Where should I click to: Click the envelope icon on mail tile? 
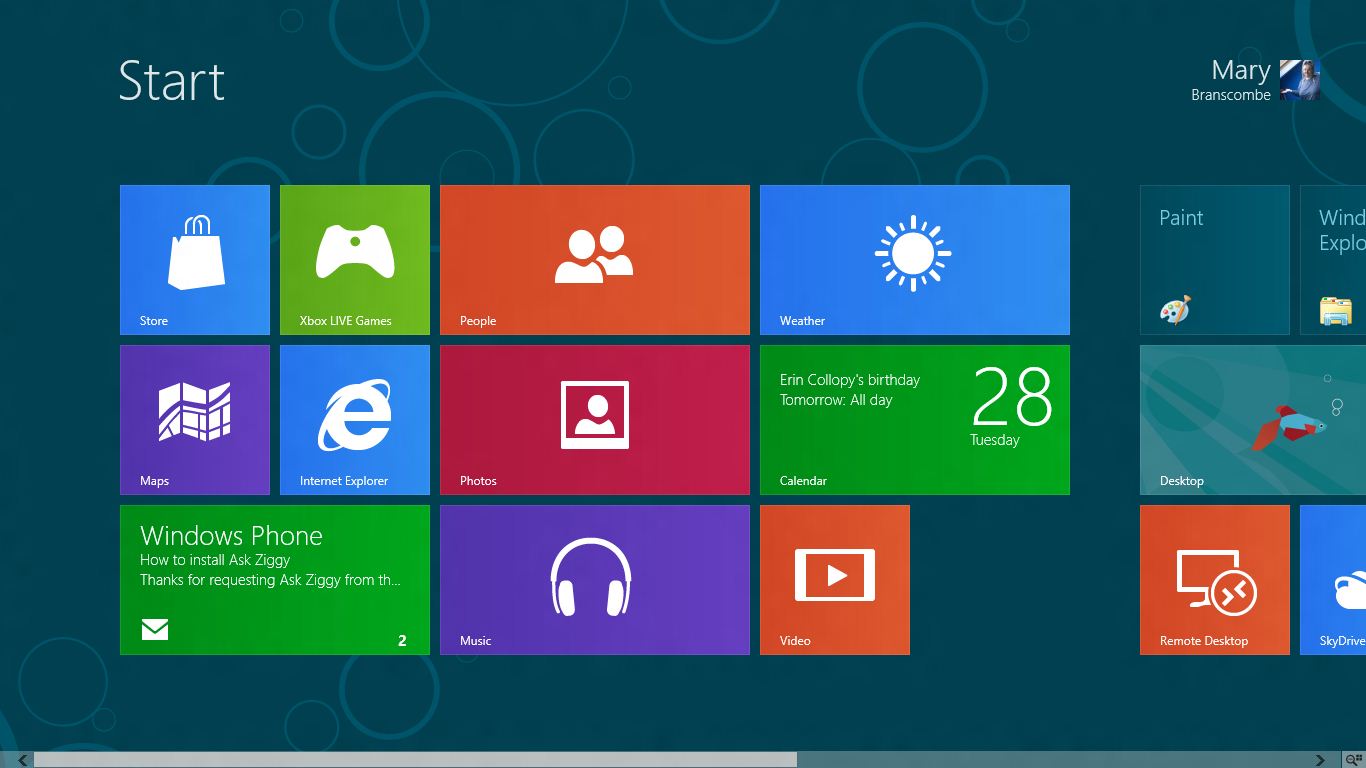155,630
